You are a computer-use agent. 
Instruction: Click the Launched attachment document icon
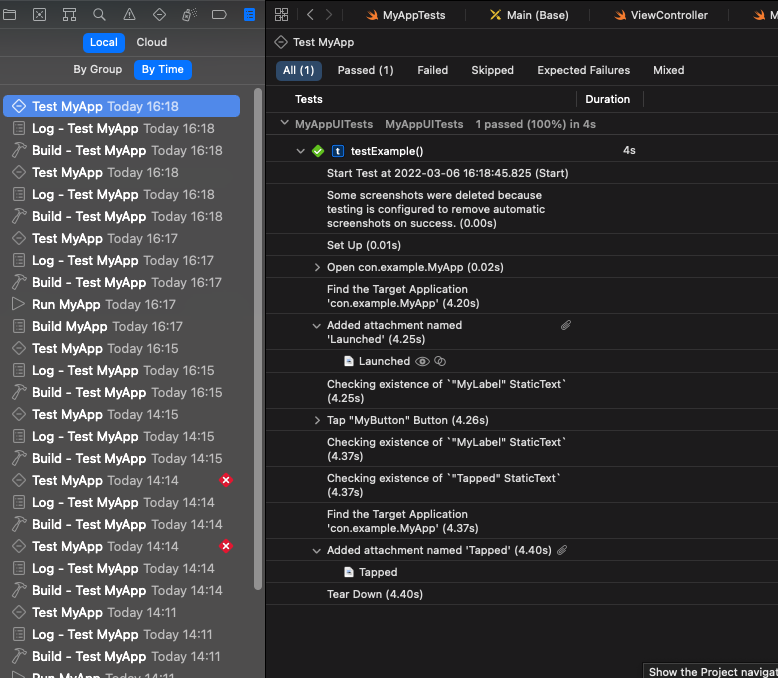pyautogui.click(x=349, y=361)
